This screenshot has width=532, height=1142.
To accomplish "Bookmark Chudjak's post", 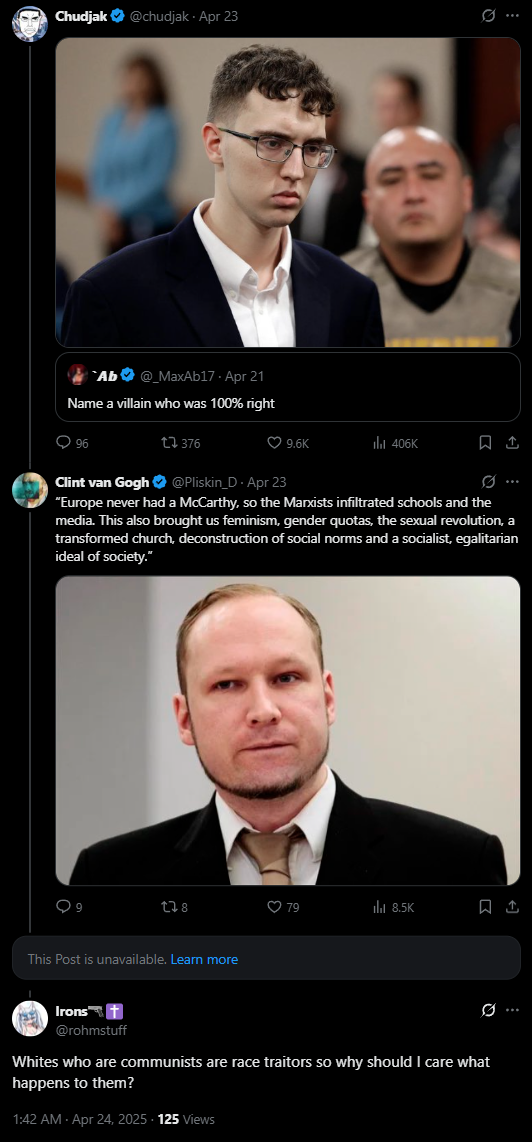I will (x=485, y=443).
